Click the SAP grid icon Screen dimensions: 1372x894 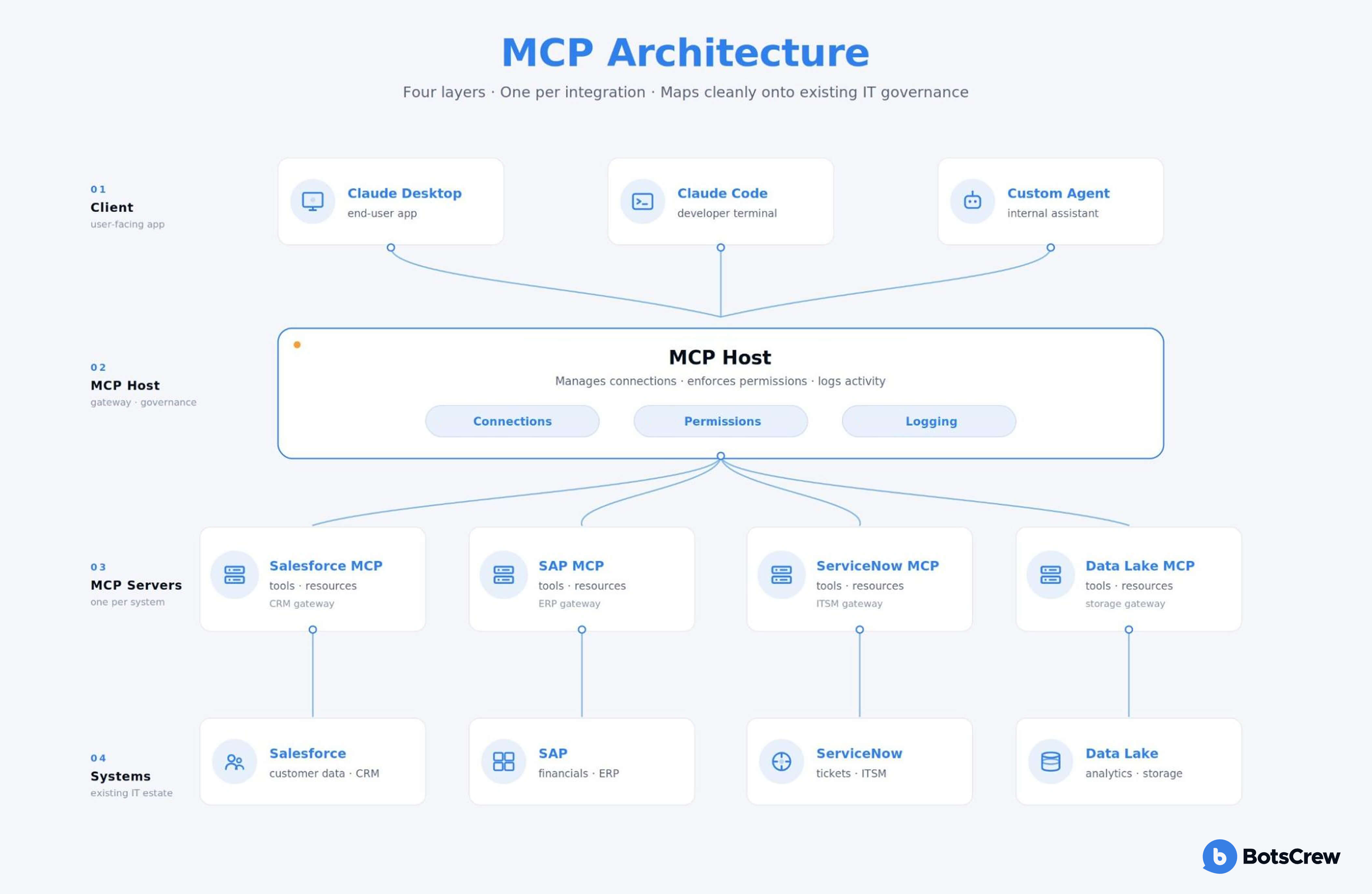(x=503, y=761)
